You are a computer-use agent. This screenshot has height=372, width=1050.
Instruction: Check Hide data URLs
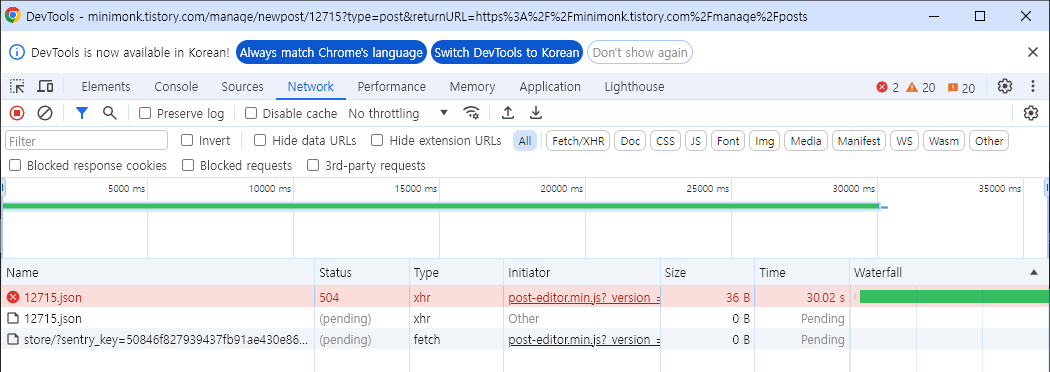click(260, 140)
